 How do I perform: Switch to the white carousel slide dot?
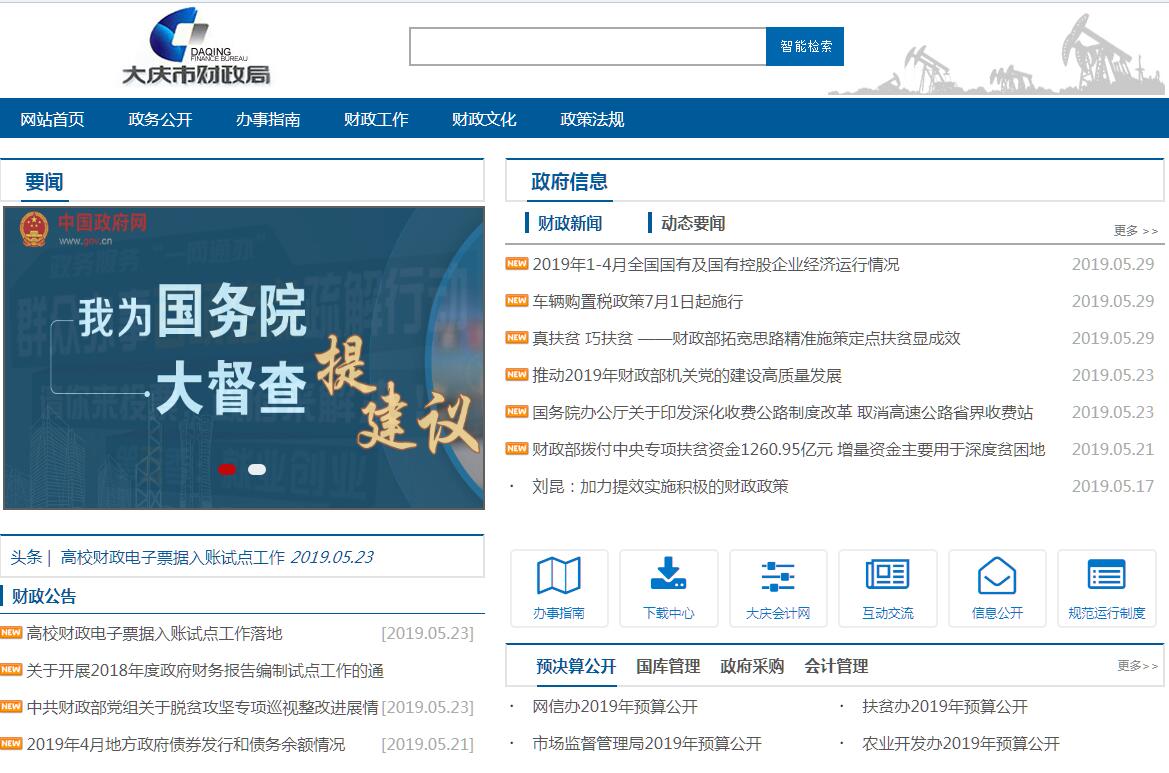pyautogui.click(x=257, y=469)
